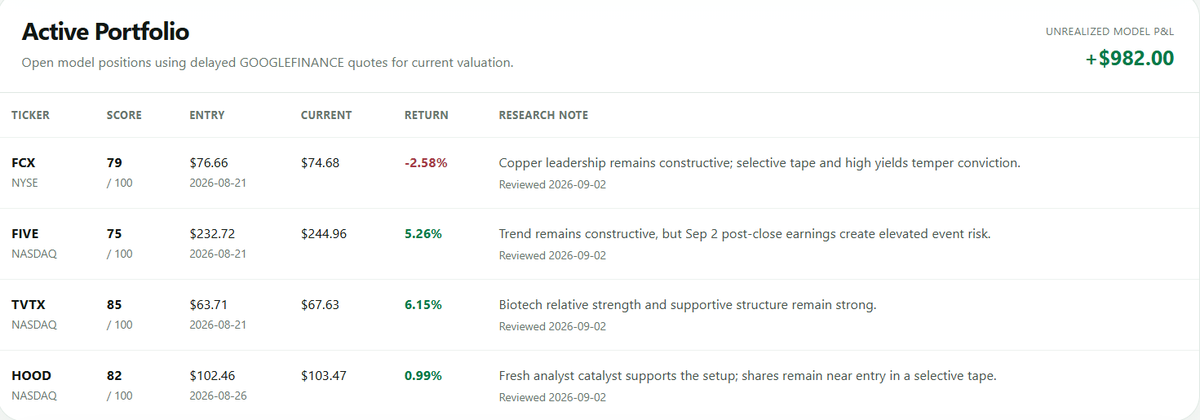This screenshot has width=1200, height=420.
Task: Click the TVTX biotech relative strength note
Action: pos(687,304)
